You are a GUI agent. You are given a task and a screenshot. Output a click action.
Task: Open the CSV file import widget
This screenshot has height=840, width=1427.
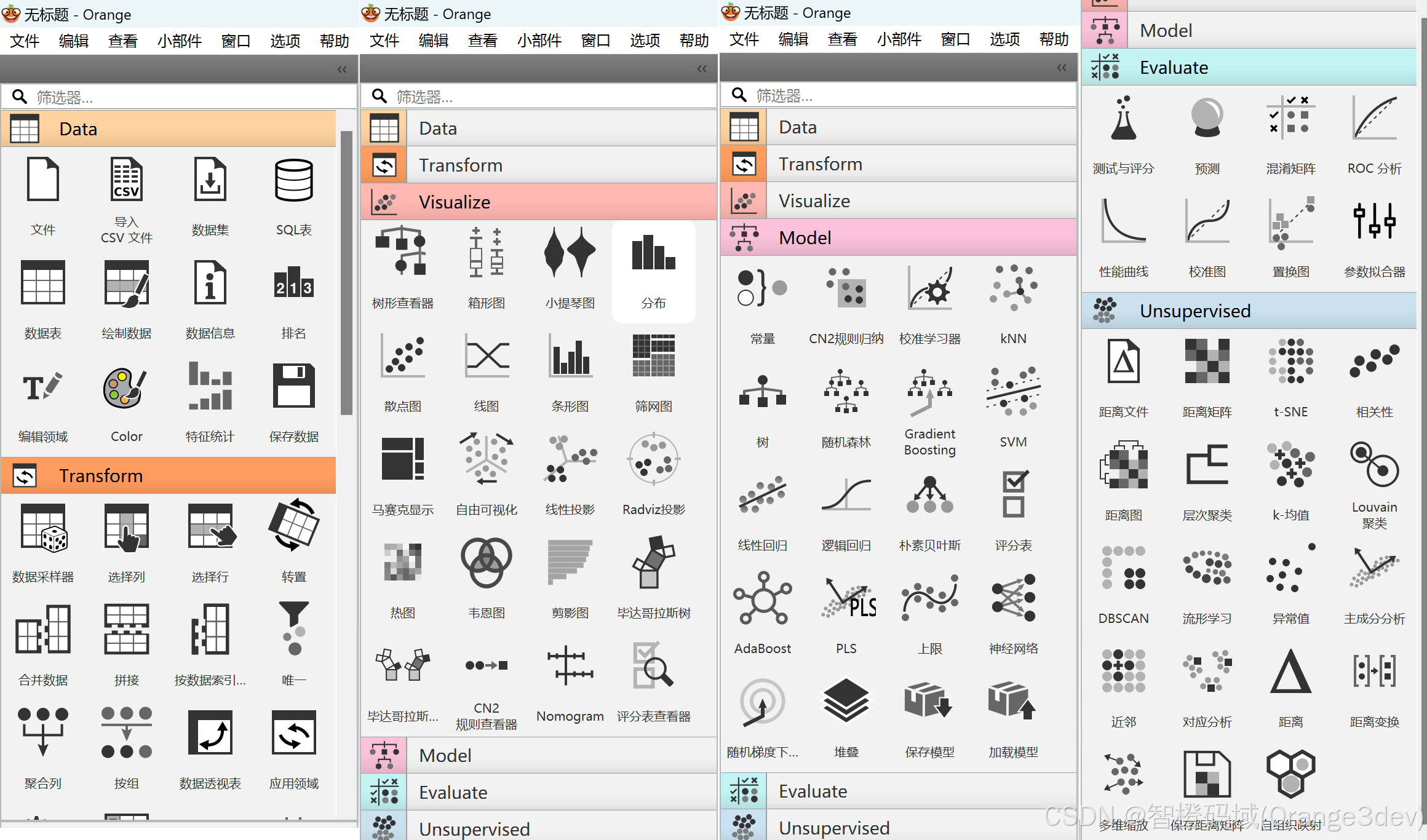pyautogui.click(x=126, y=180)
